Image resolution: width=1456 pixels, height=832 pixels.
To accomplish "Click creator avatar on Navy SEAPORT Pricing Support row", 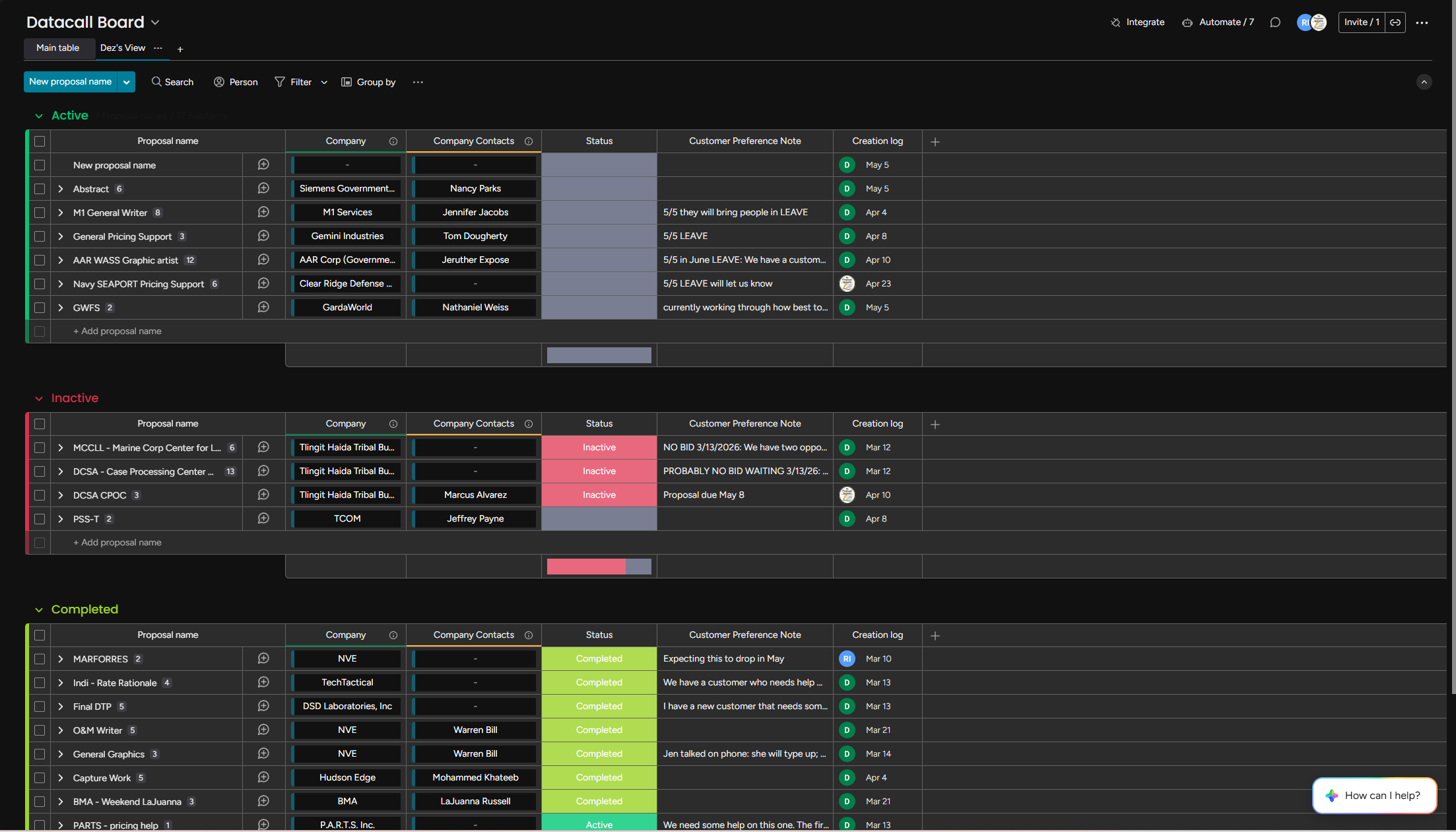I will click(847, 284).
